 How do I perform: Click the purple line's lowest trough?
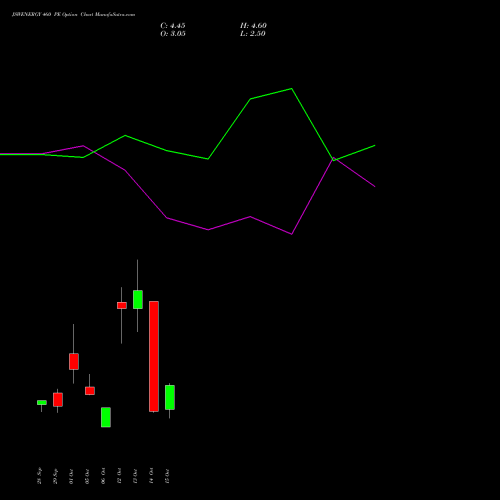(292, 234)
